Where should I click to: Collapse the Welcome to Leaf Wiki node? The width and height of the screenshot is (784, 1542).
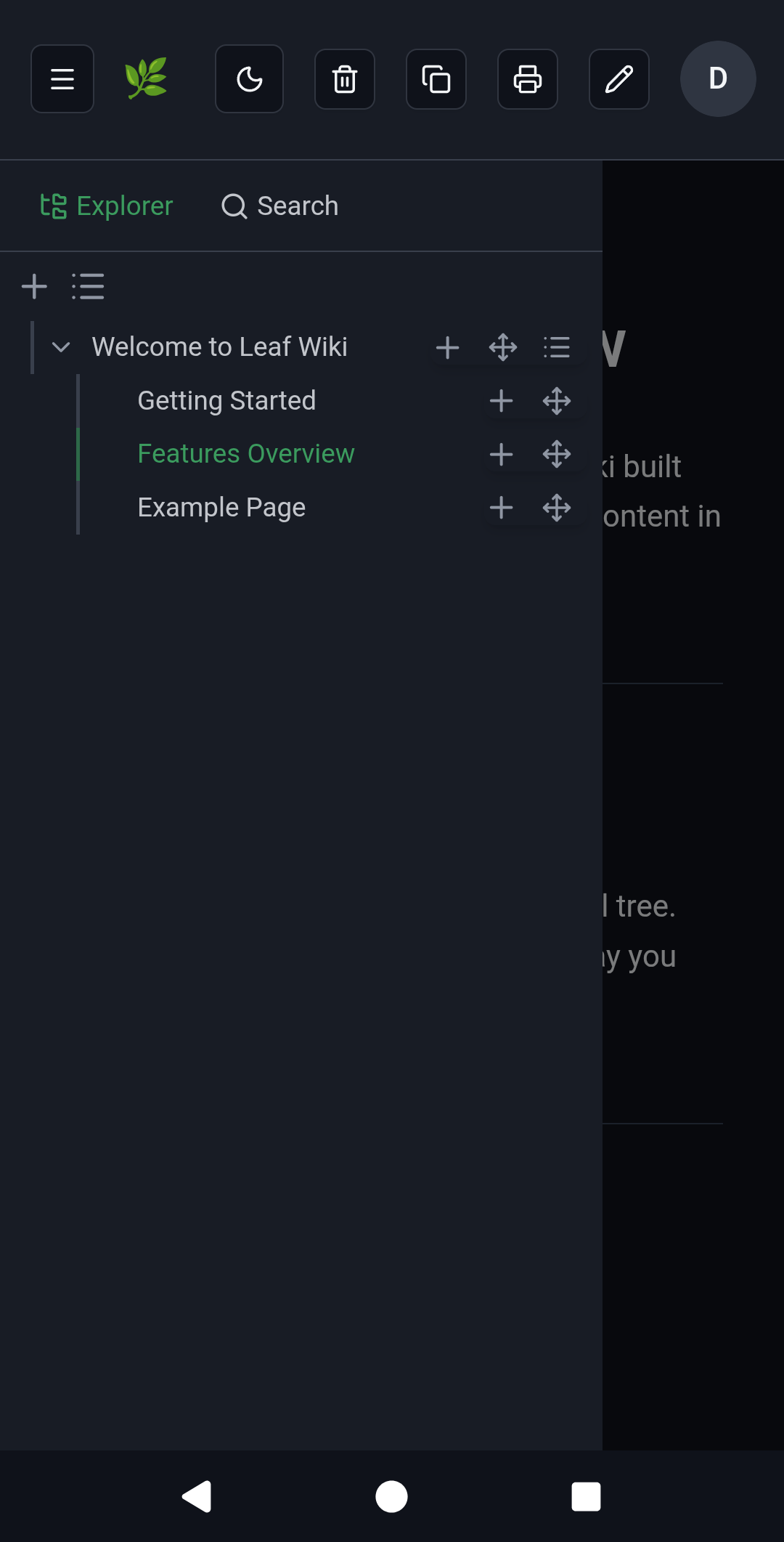coord(61,347)
